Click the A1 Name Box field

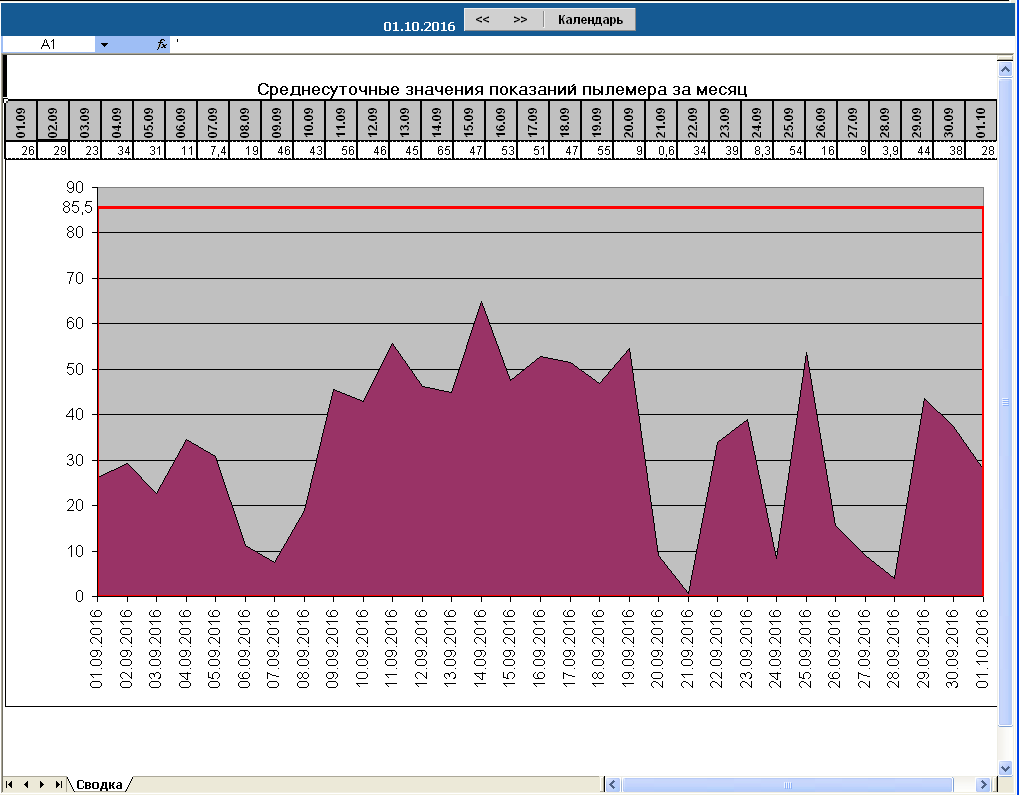[x=48, y=45]
